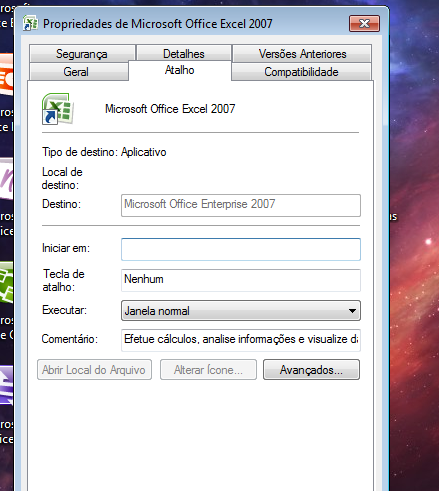This screenshot has width=439, height=491.
Task: Select the Atalho tab
Action: click(x=180, y=70)
